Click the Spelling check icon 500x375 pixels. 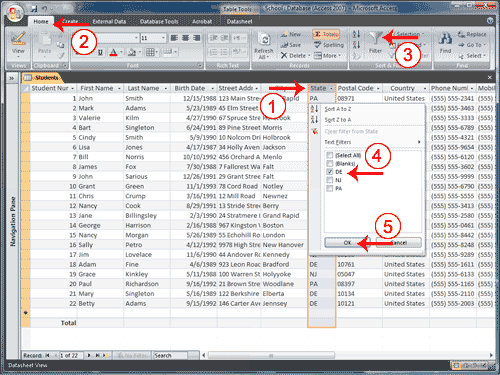pos(317,45)
